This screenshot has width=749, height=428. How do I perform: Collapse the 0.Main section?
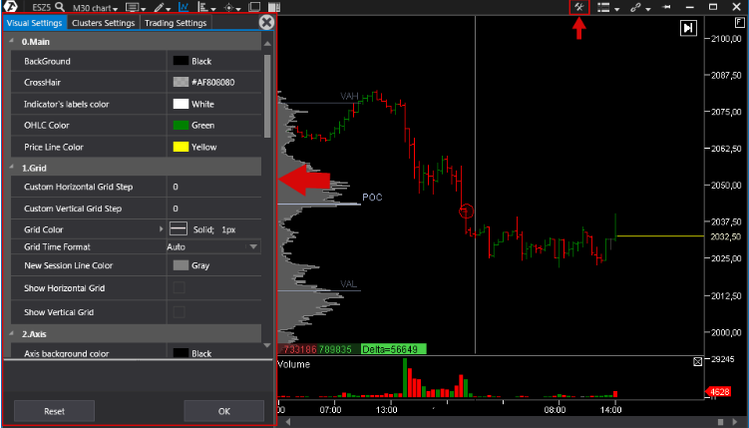coord(11,41)
